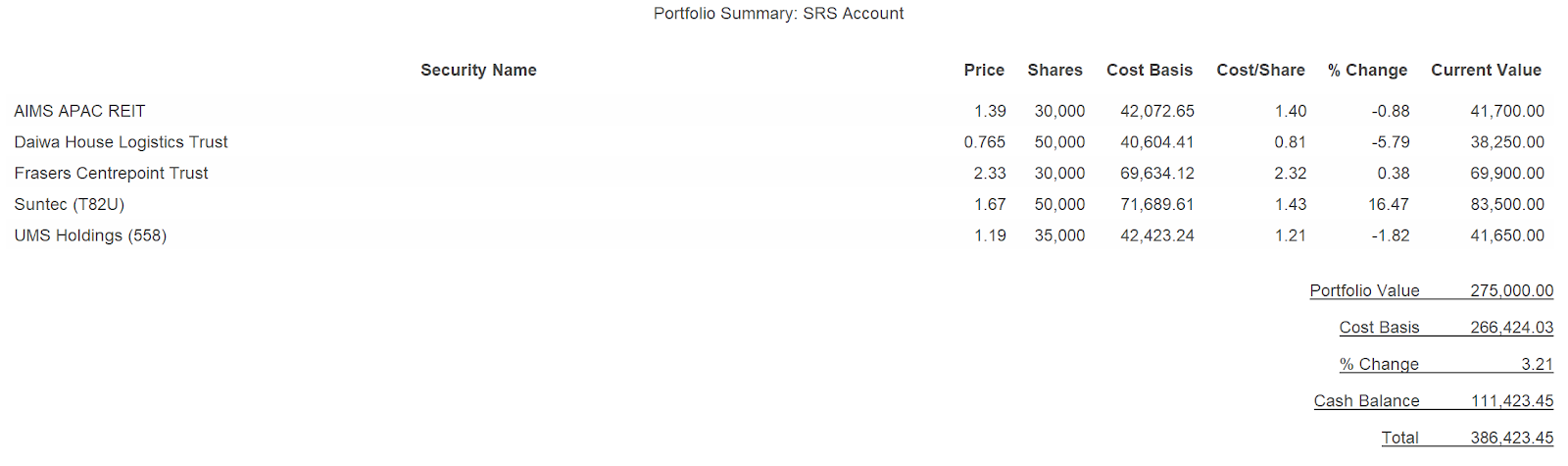
Task: Select Daiwa House Logistics Trust entry
Action: click(121, 142)
